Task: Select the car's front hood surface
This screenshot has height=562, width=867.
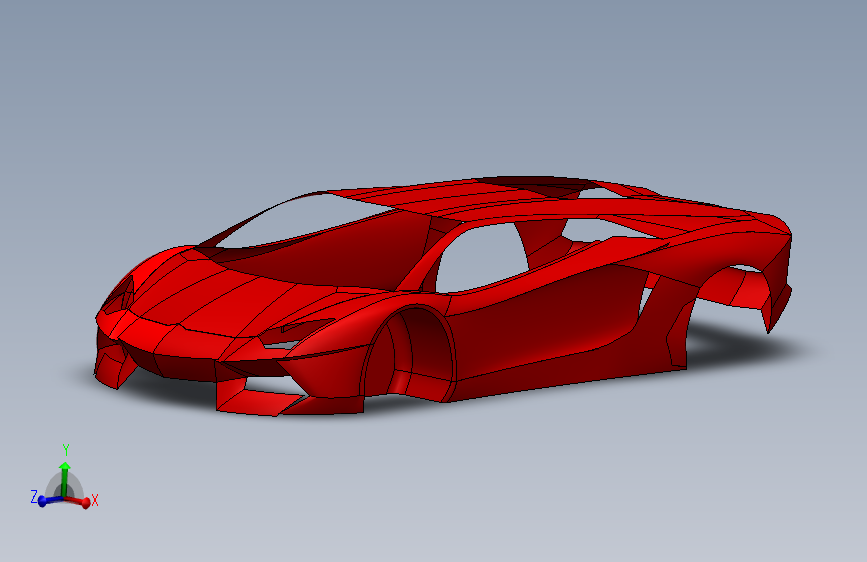Action: coord(221,299)
